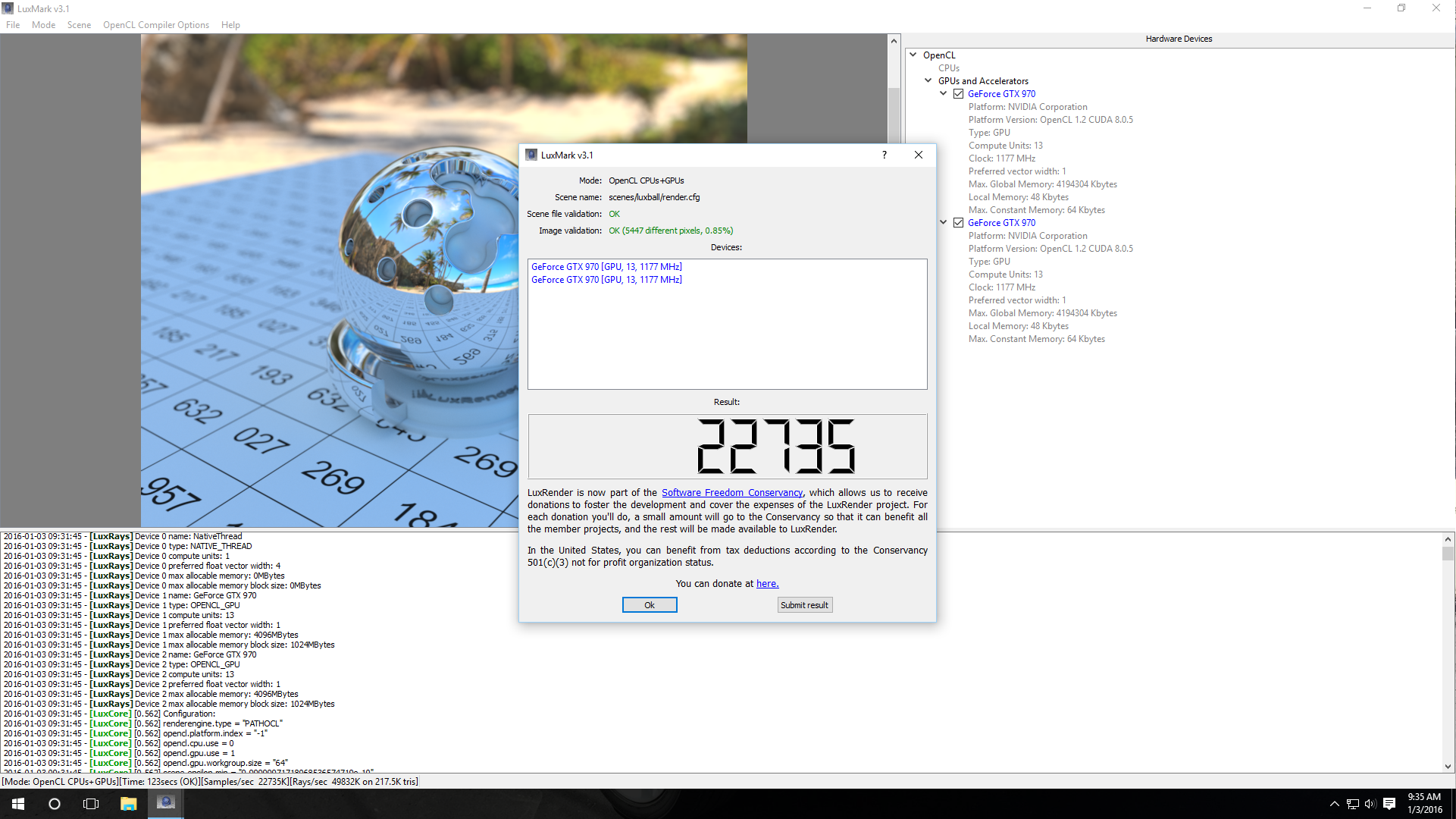Image resolution: width=1456 pixels, height=819 pixels.
Task: Uncheck the first GeForce GTX 970 checkbox
Action: point(959,94)
